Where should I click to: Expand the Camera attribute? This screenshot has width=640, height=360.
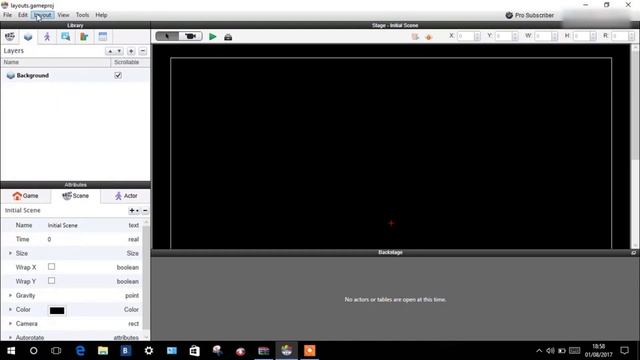click(x=10, y=323)
